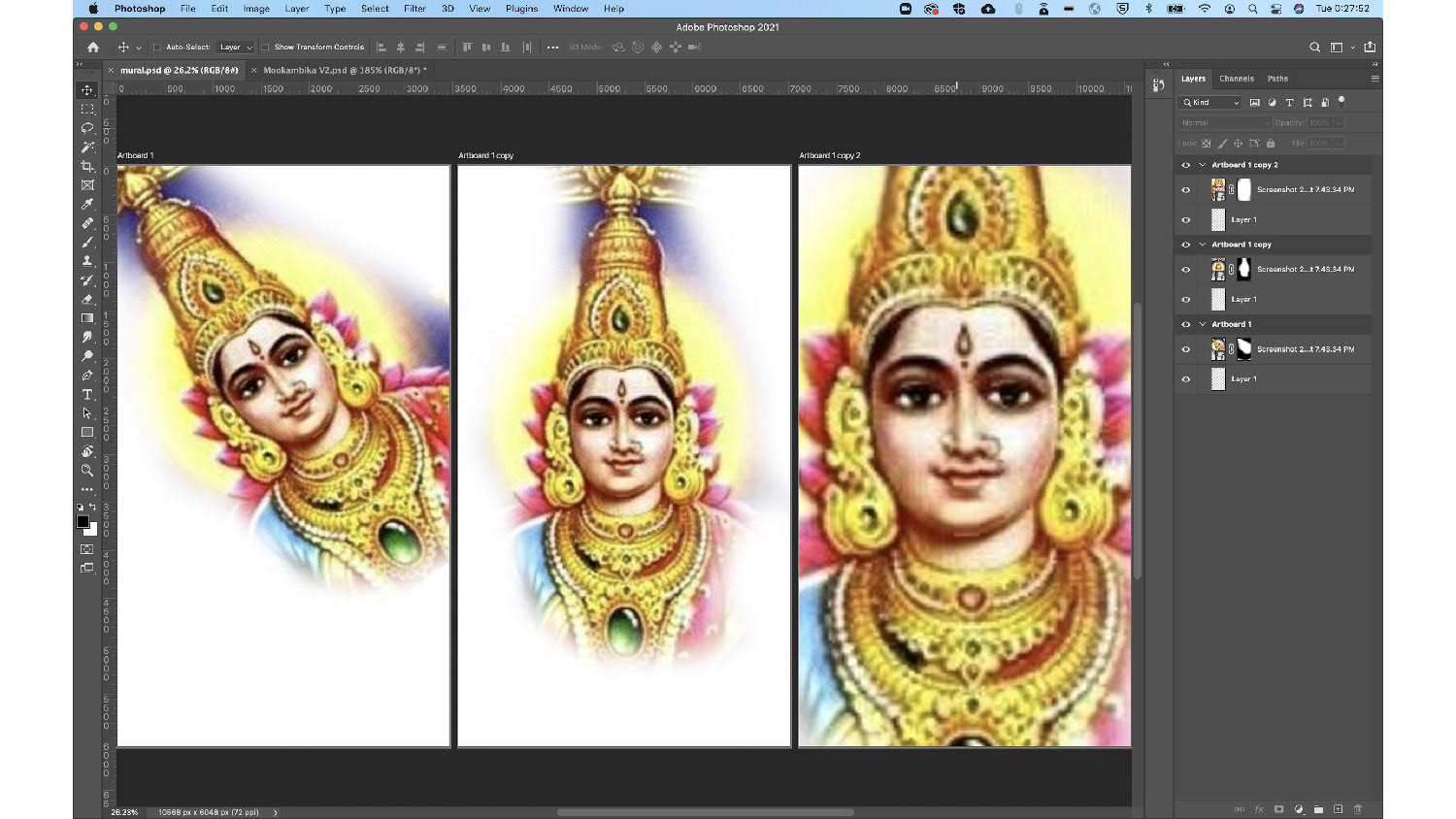Select the Frame tool
The image size is (1456, 819).
pyautogui.click(x=87, y=185)
